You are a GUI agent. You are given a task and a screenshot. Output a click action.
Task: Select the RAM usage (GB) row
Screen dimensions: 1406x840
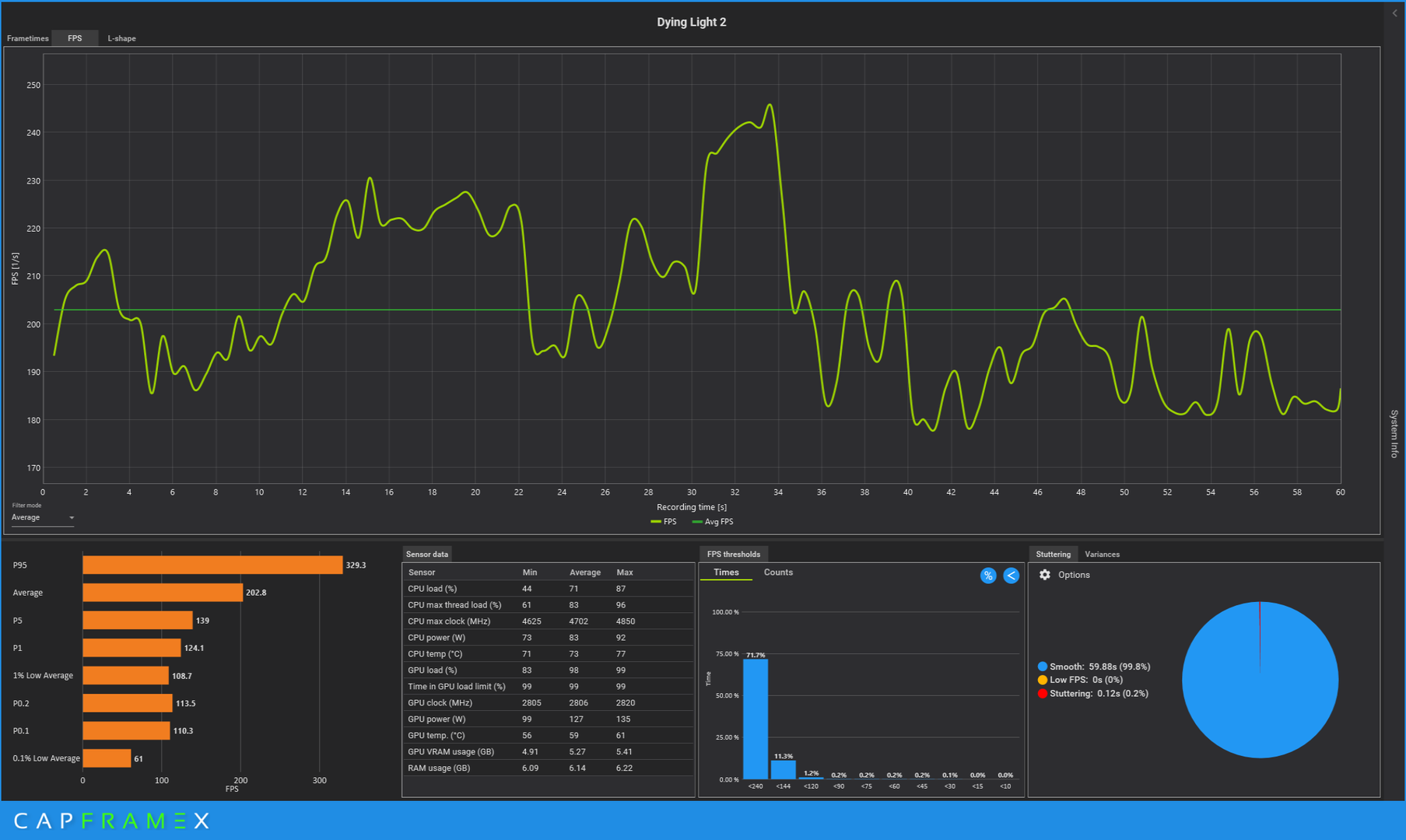tap(548, 768)
